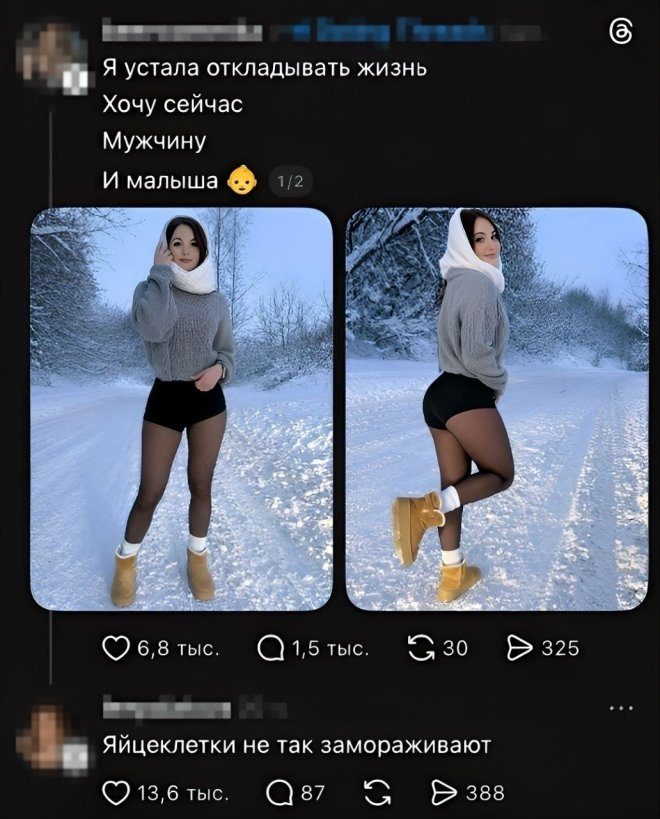Open the post author's blurred avatar
The image size is (660, 819).
pyautogui.click(x=52, y=57)
